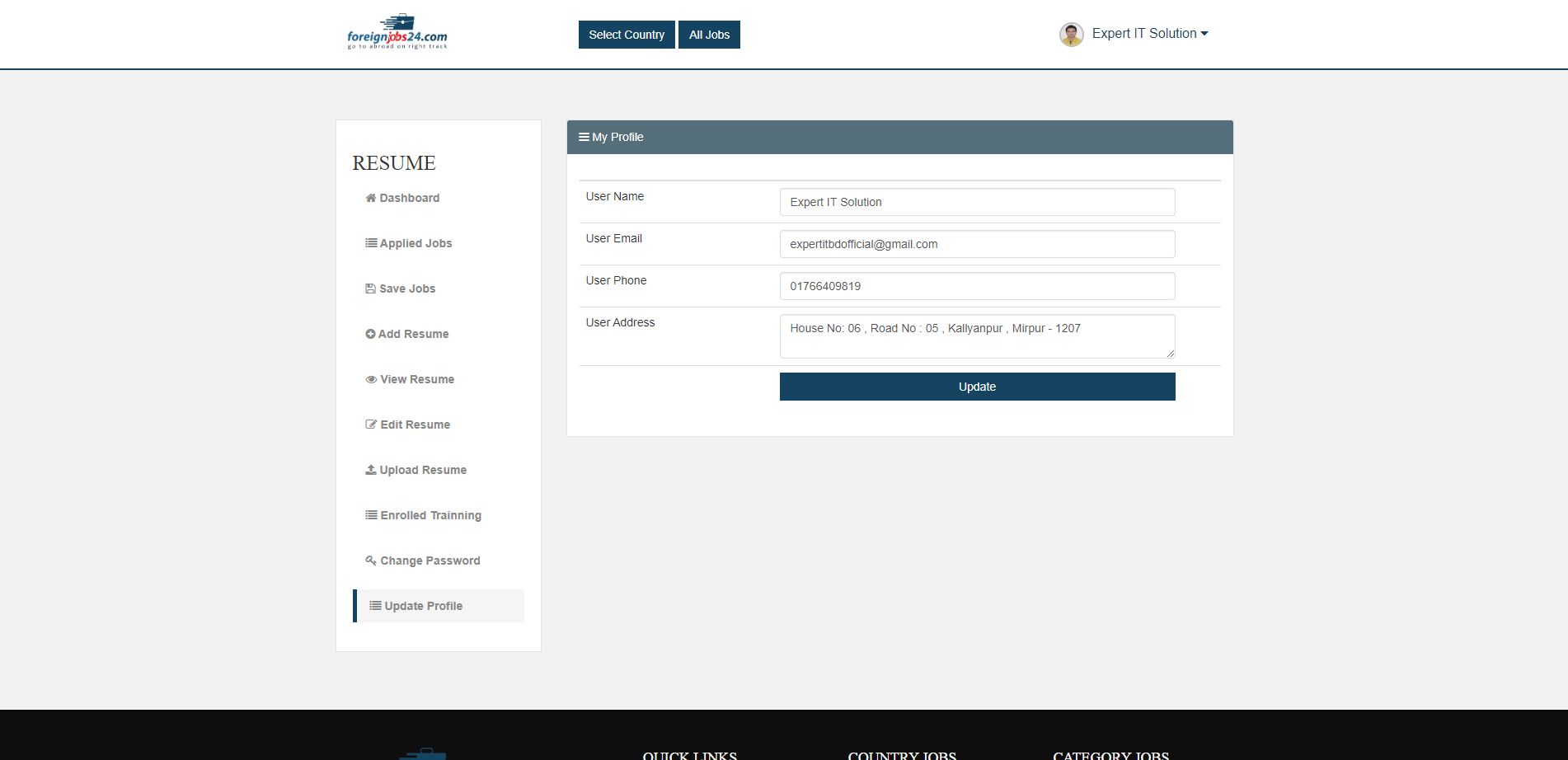1568x760 pixels.
Task: Select the Update Profile sidebar item
Action: pos(423,606)
